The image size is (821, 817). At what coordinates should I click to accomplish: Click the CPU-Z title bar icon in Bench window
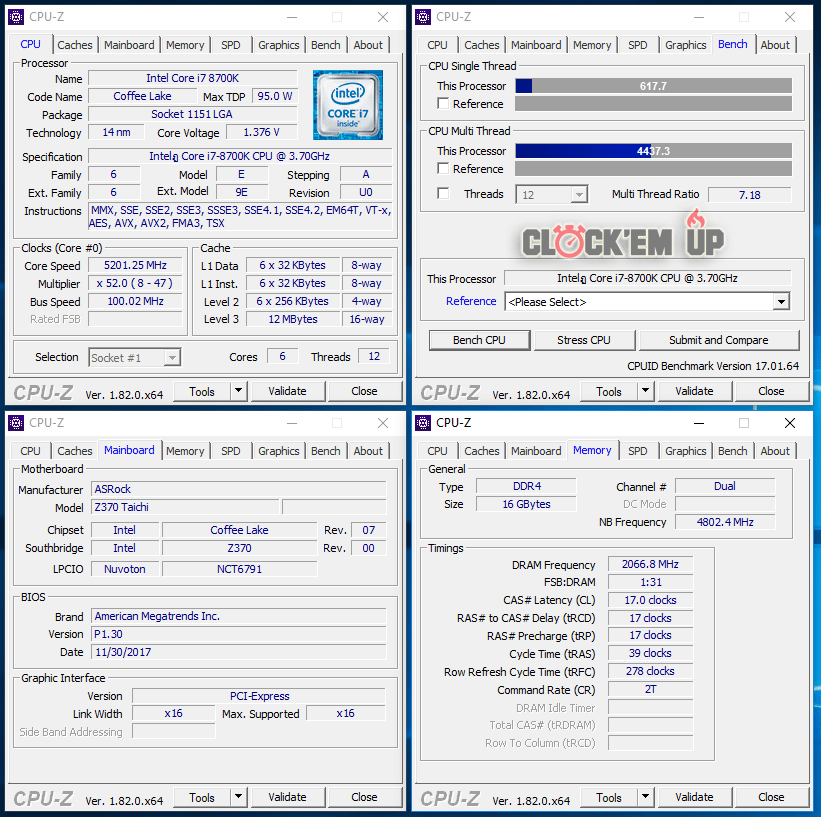[423, 17]
